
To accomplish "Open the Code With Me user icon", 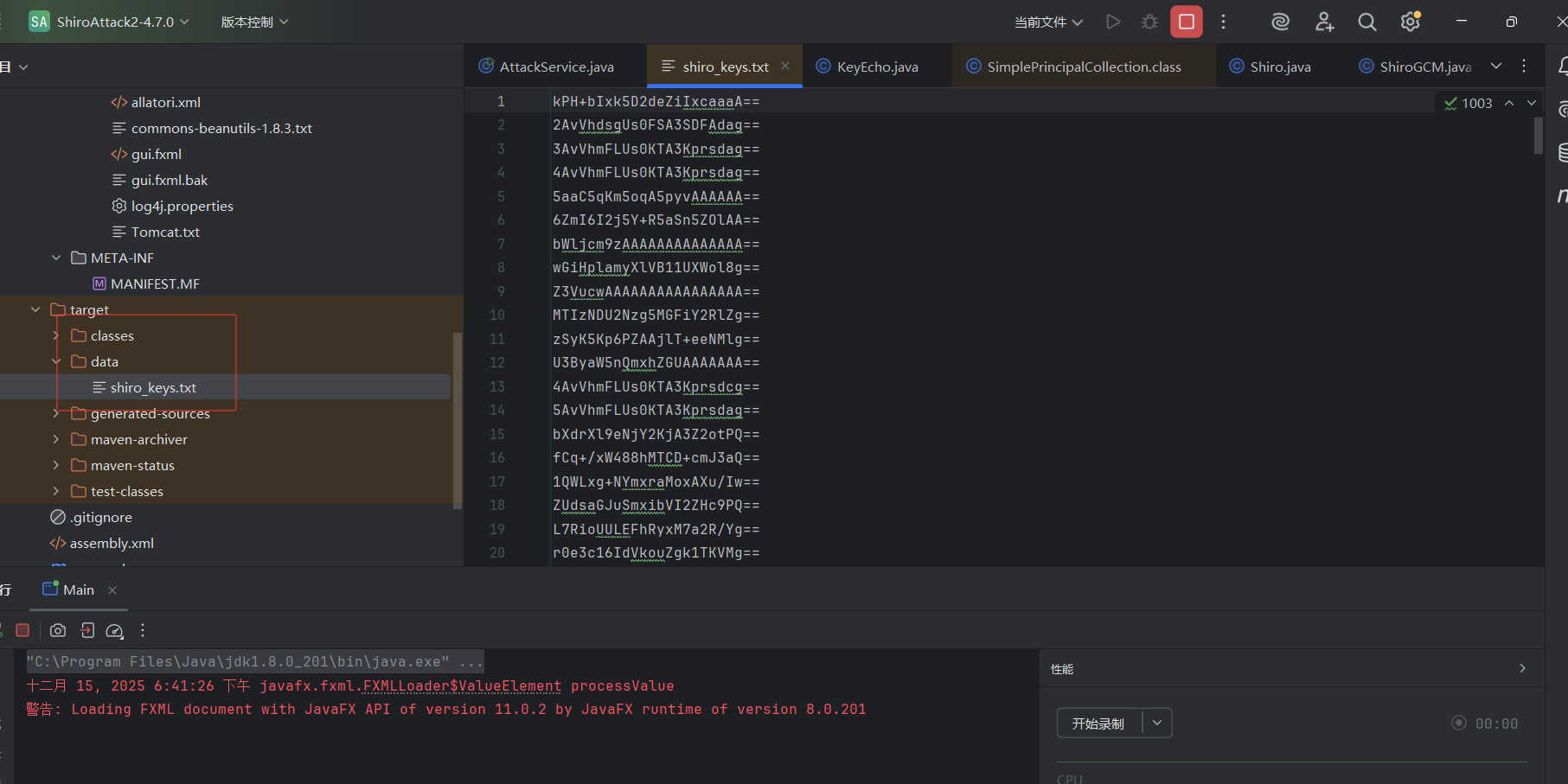I will 1324,22.
